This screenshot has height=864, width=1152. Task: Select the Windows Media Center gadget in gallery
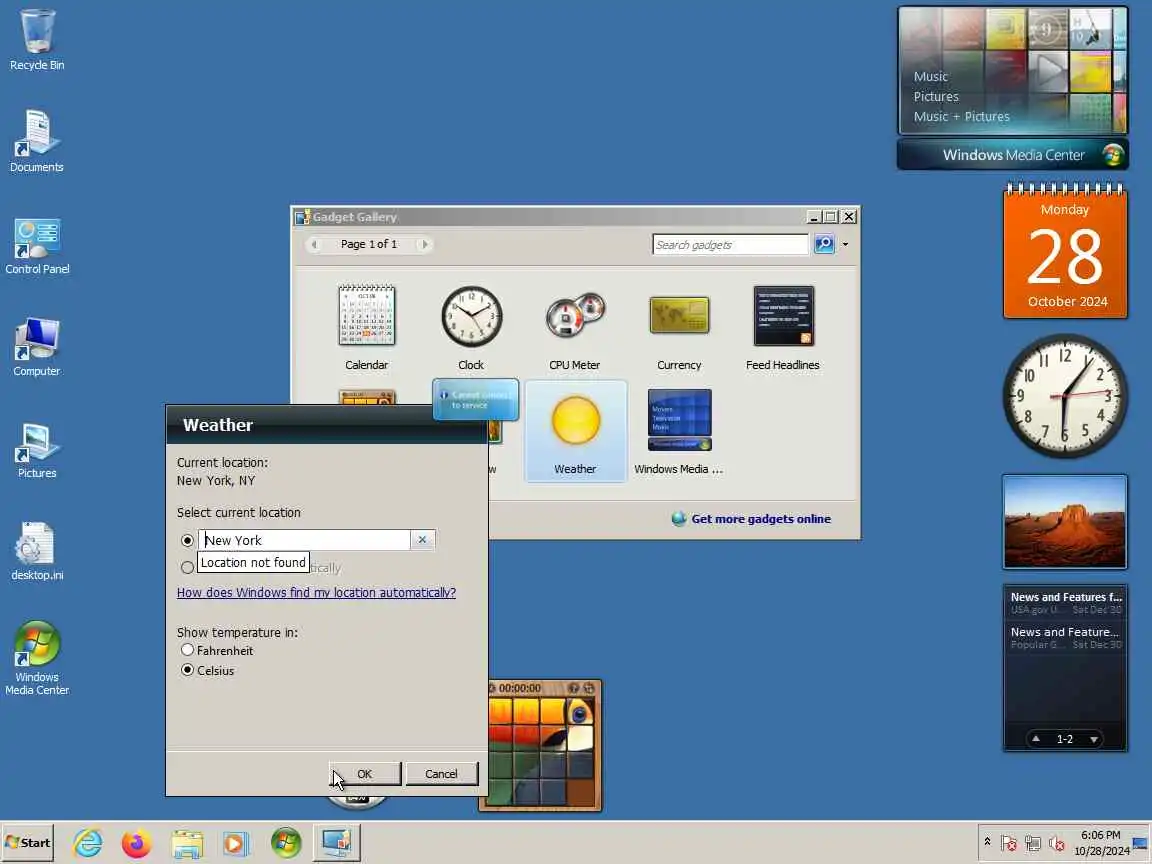[x=679, y=432]
